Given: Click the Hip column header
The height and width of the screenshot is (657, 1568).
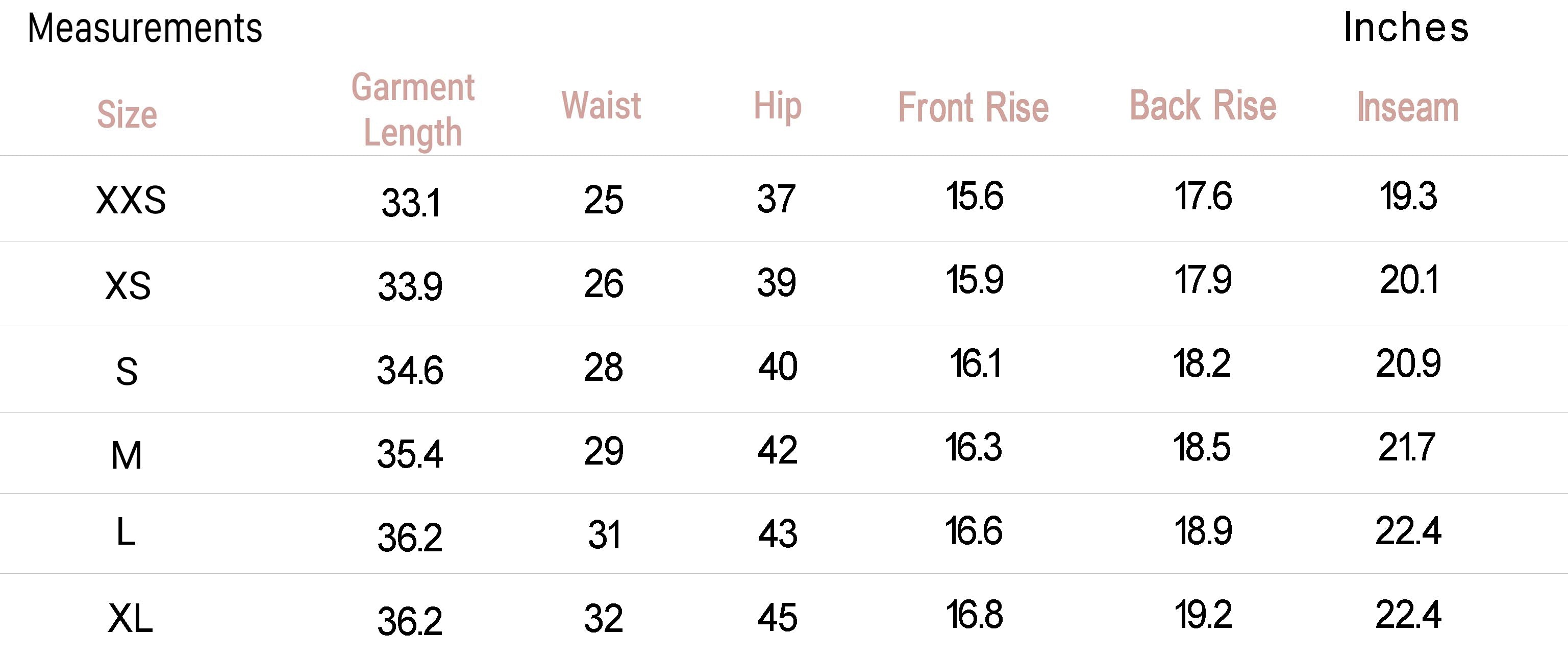Looking at the screenshot, I should tap(777, 107).
